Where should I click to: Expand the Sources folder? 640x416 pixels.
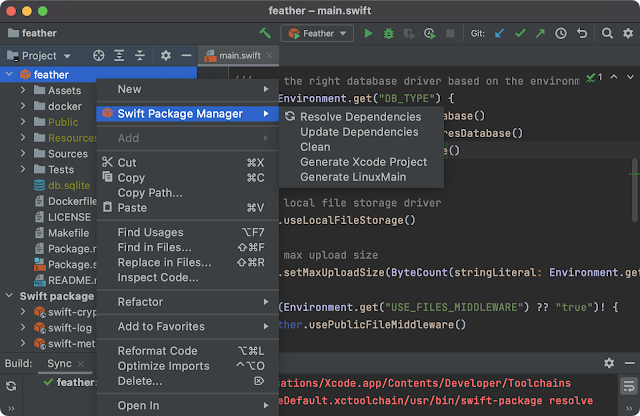[23, 153]
